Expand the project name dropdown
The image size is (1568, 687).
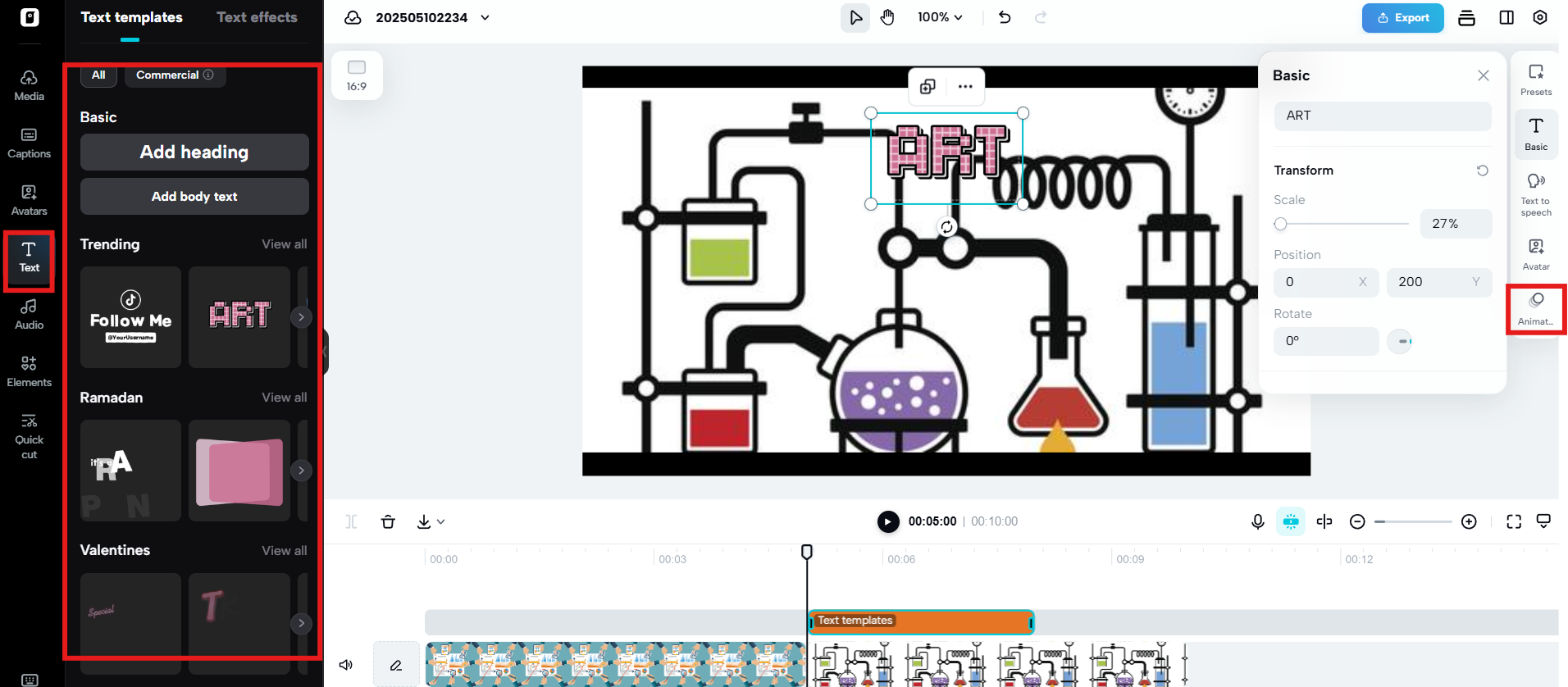pyautogui.click(x=485, y=17)
